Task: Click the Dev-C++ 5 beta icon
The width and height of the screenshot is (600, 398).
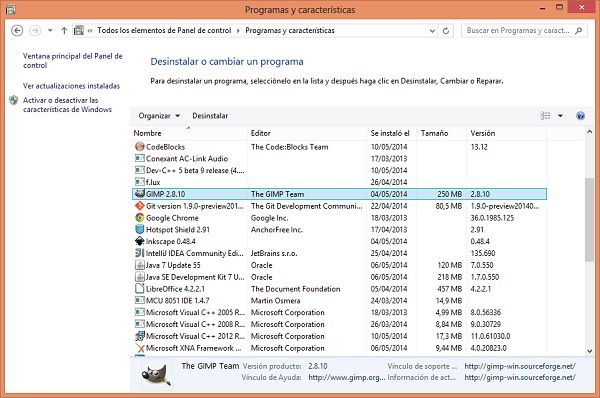Action: click(140, 170)
